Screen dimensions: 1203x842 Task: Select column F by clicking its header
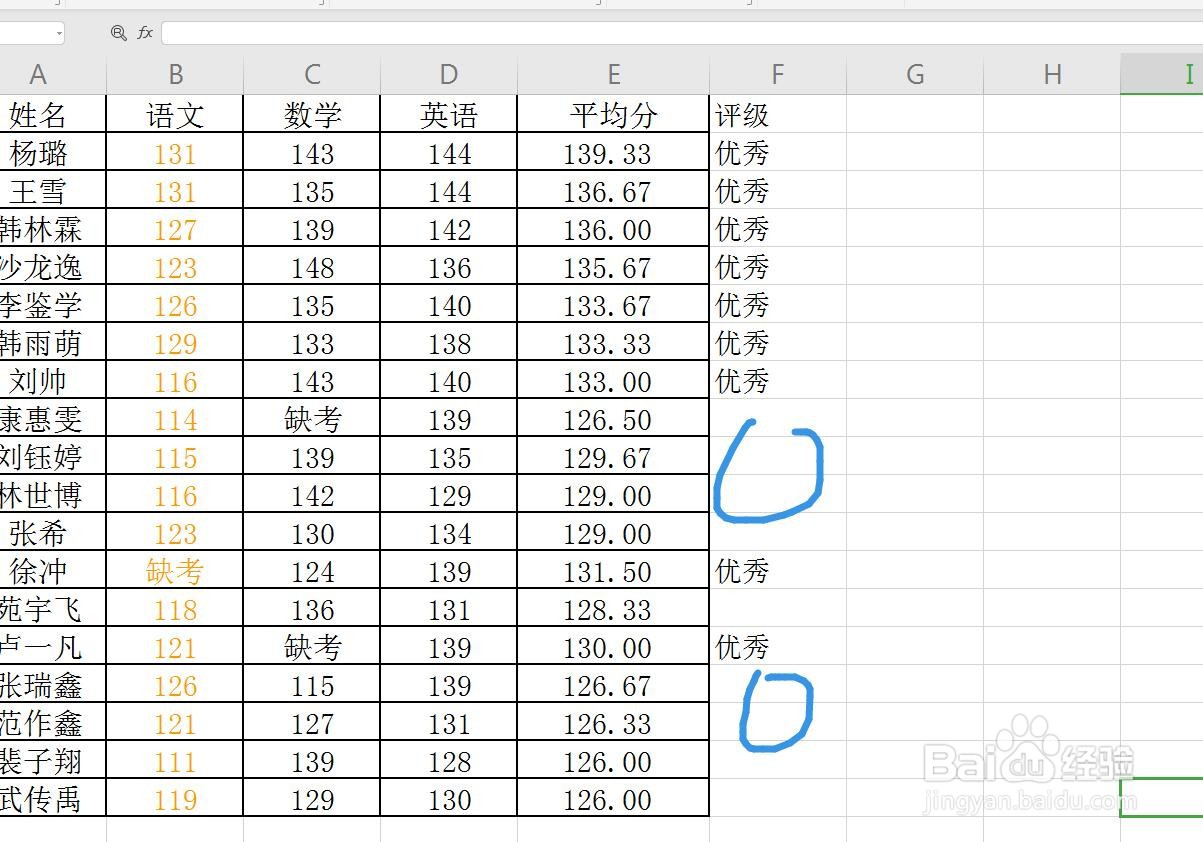tap(778, 73)
